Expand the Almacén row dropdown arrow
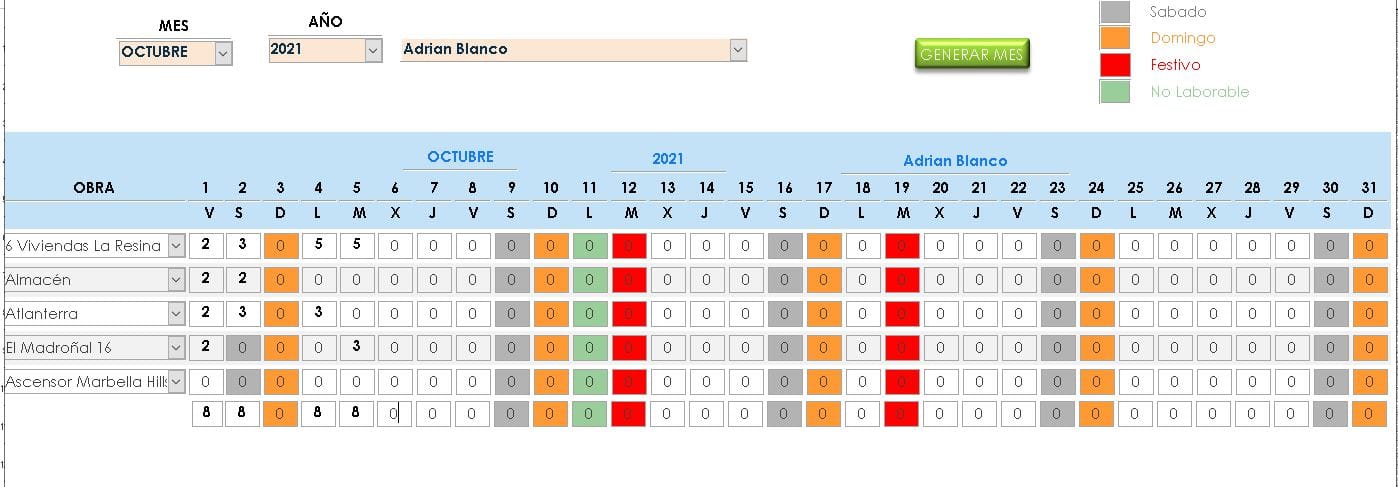Screen dimensions: 1398x487 176,280
